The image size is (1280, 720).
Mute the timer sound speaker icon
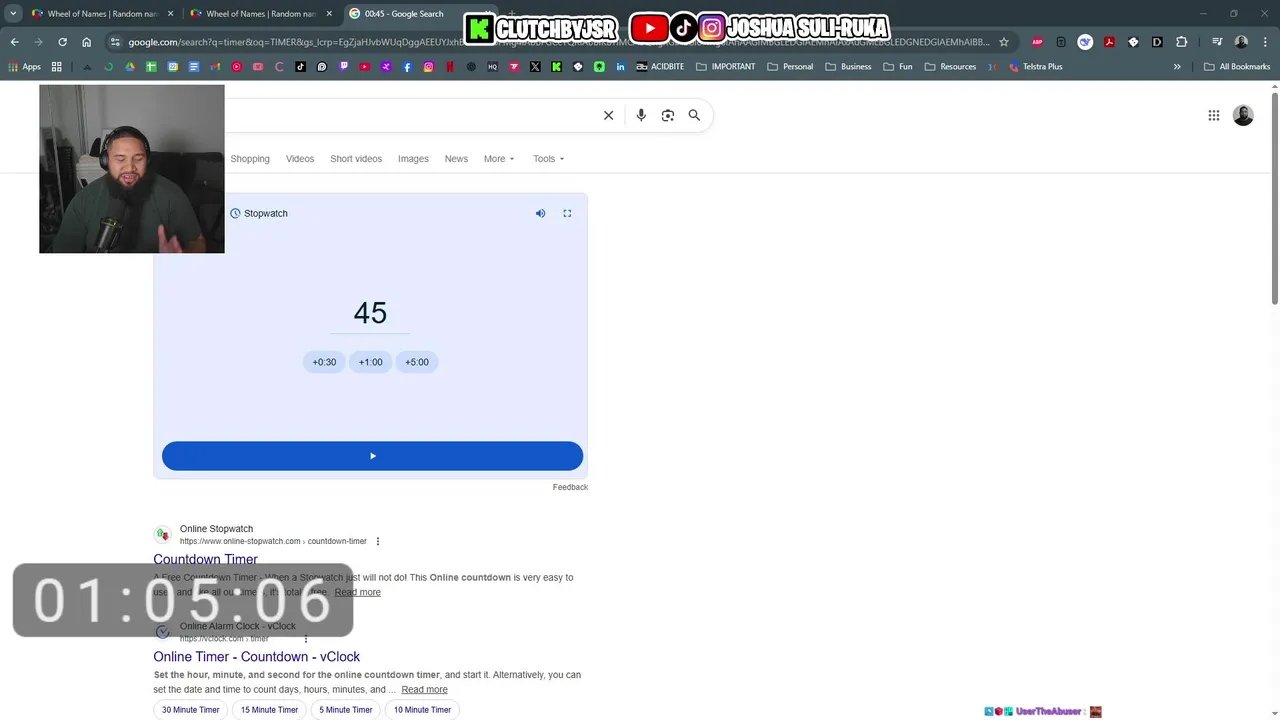(x=540, y=213)
